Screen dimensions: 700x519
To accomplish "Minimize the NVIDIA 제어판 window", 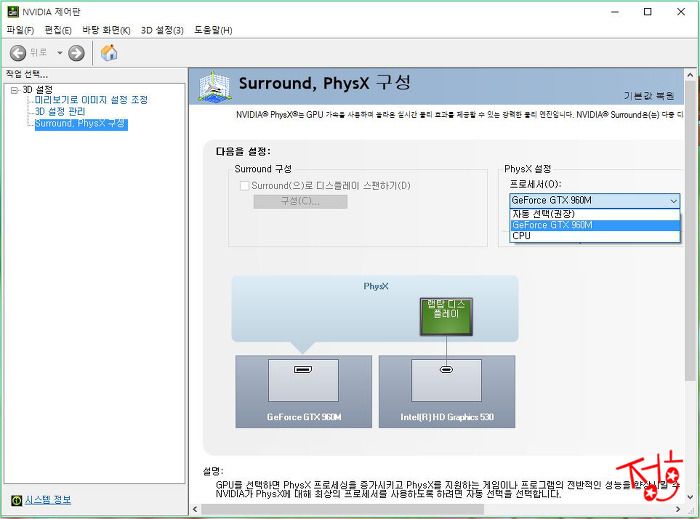I will (x=615, y=12).
